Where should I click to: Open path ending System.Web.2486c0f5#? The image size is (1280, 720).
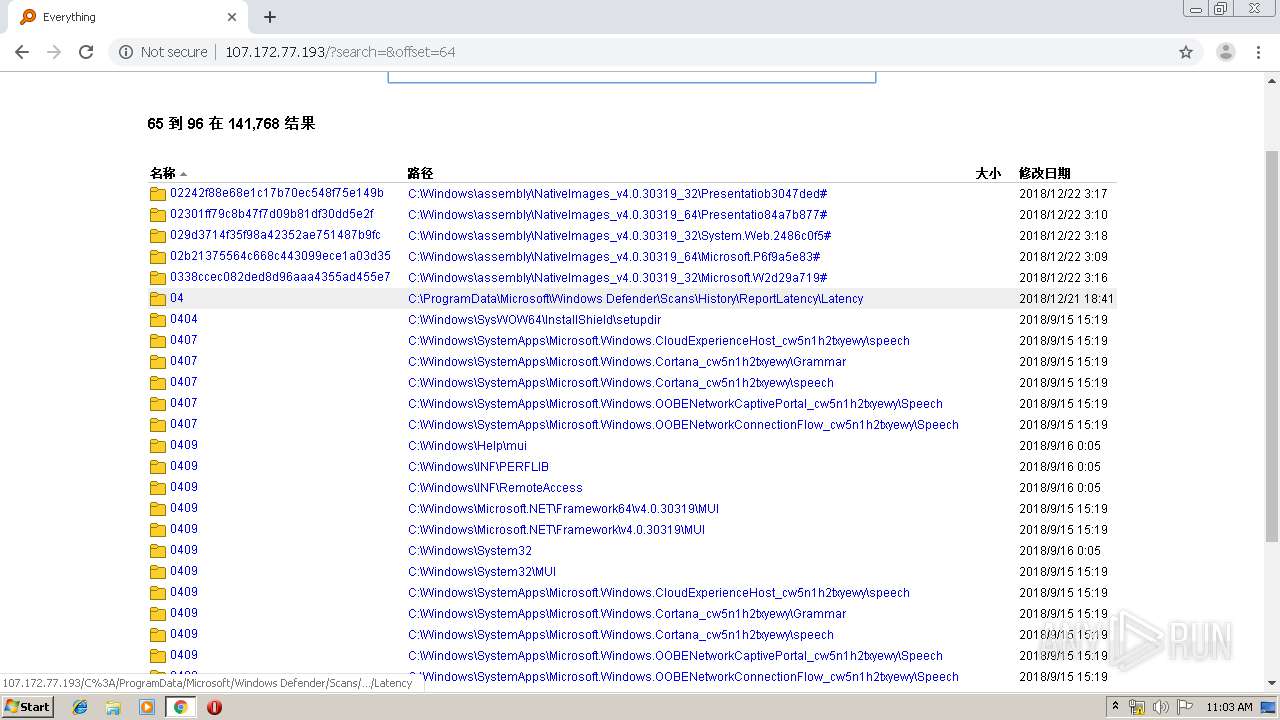point(620,236)
